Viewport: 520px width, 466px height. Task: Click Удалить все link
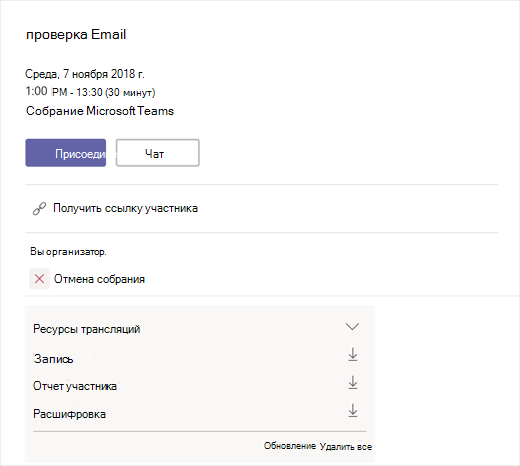click(346, 446)
